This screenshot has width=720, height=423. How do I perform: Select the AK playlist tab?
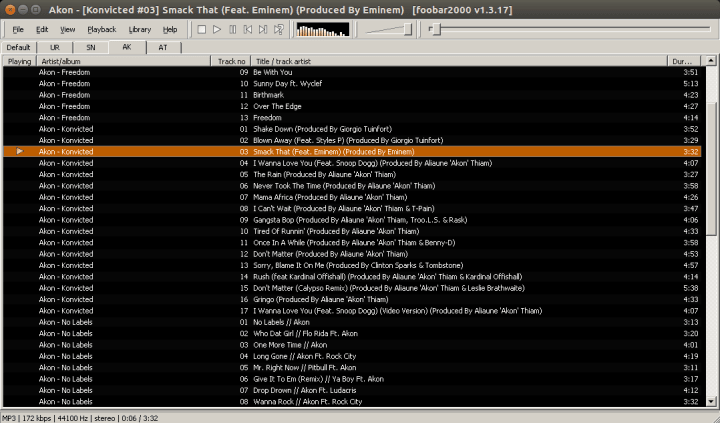[127, 47]
